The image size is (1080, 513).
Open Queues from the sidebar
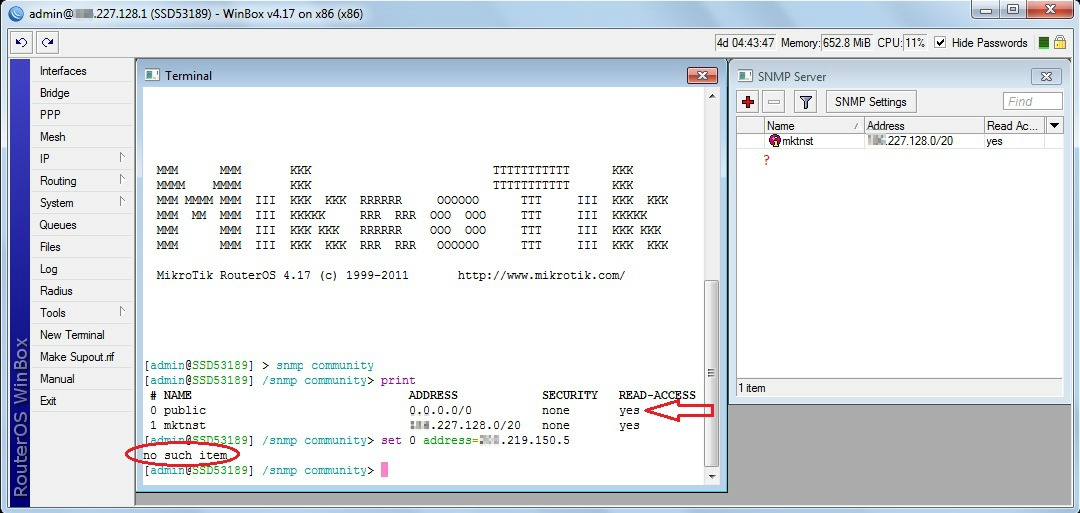coord(81,224)
